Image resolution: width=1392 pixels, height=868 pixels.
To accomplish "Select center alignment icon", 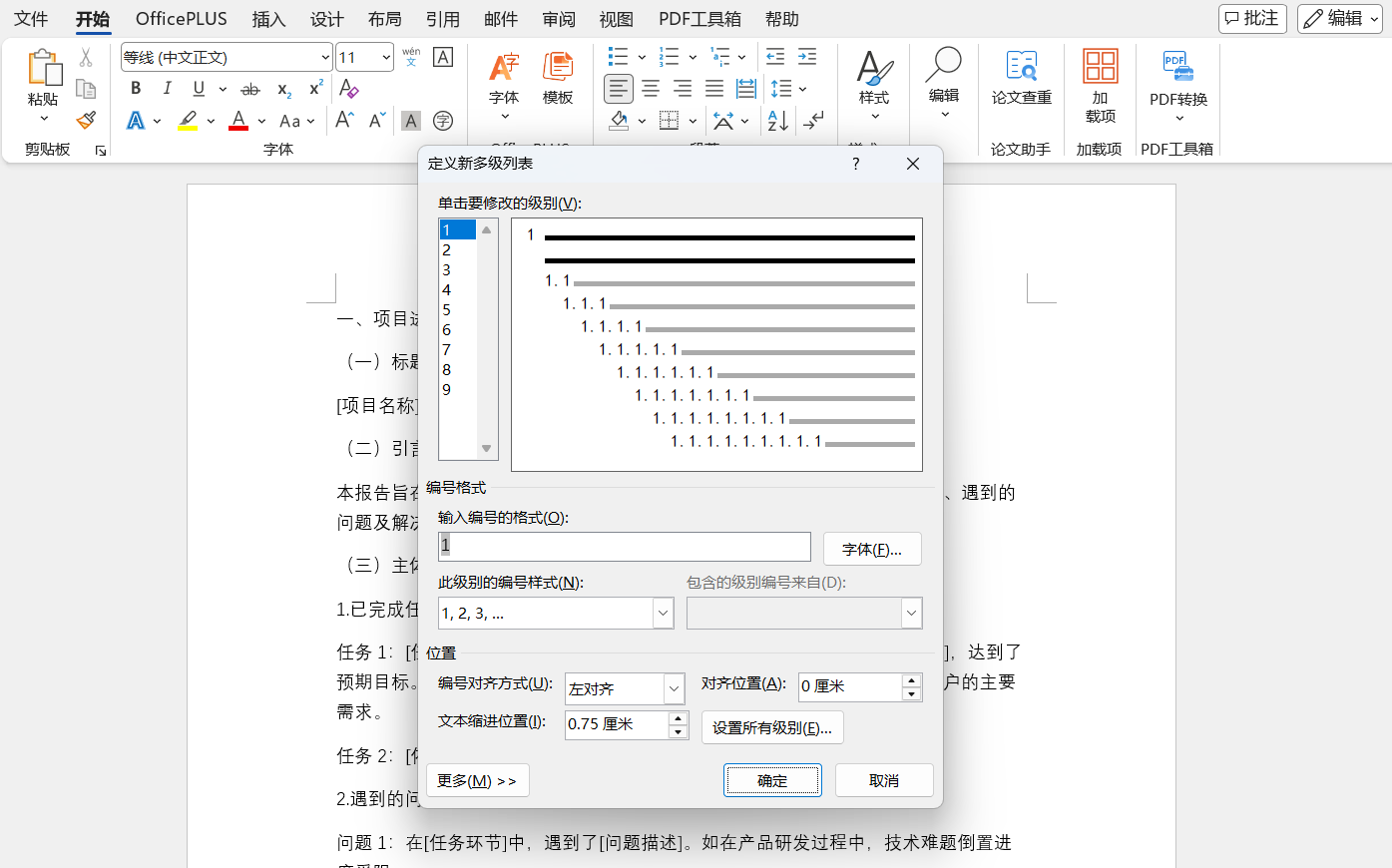I will (x=651, y=89).
